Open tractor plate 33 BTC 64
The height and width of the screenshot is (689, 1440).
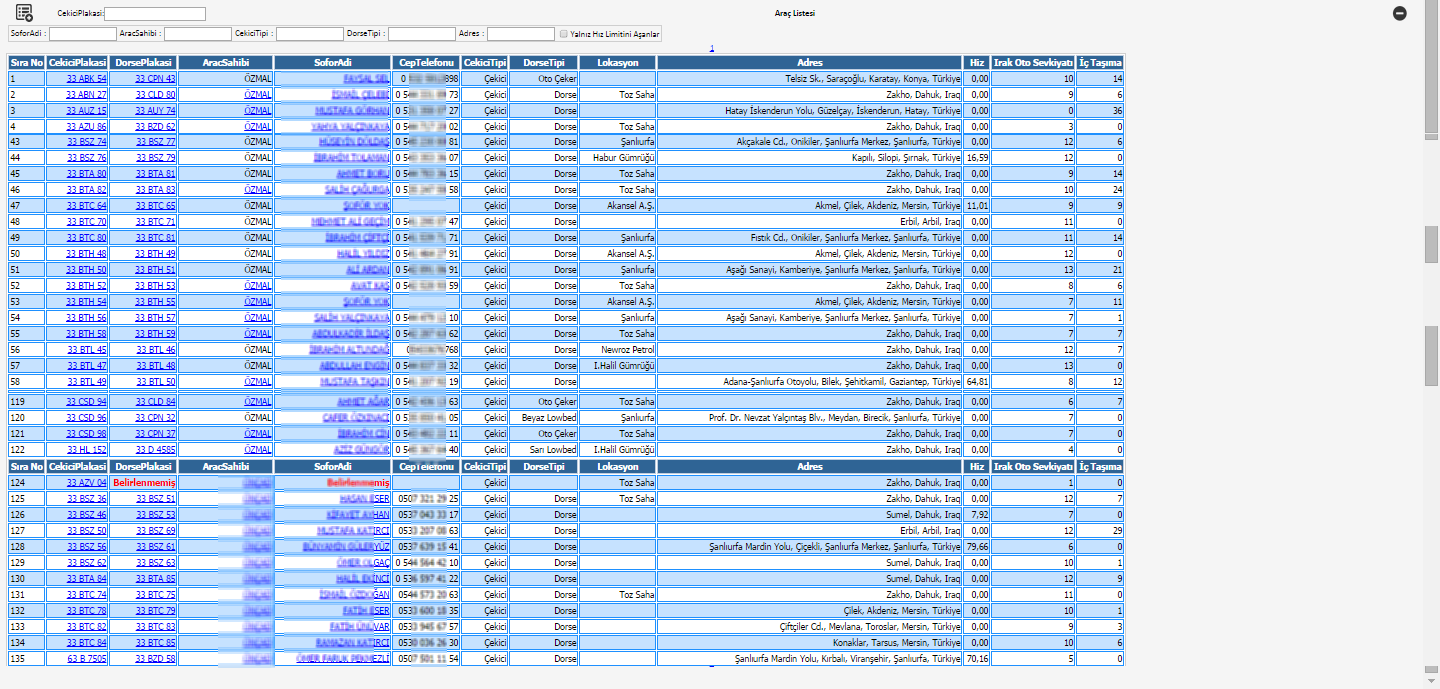tap(86, 206)
